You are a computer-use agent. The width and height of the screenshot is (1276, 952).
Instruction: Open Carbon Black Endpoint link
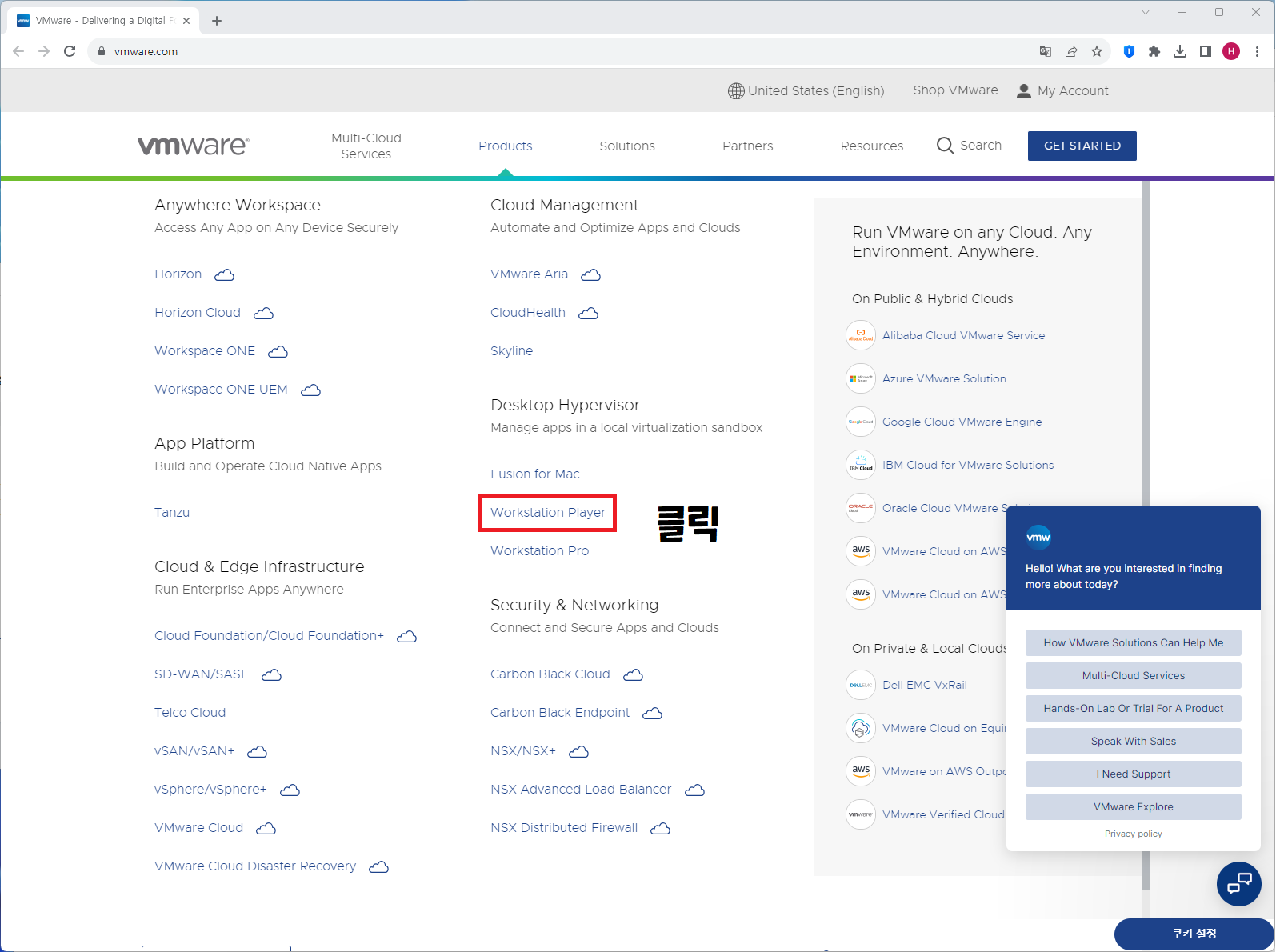pos(560,713)
